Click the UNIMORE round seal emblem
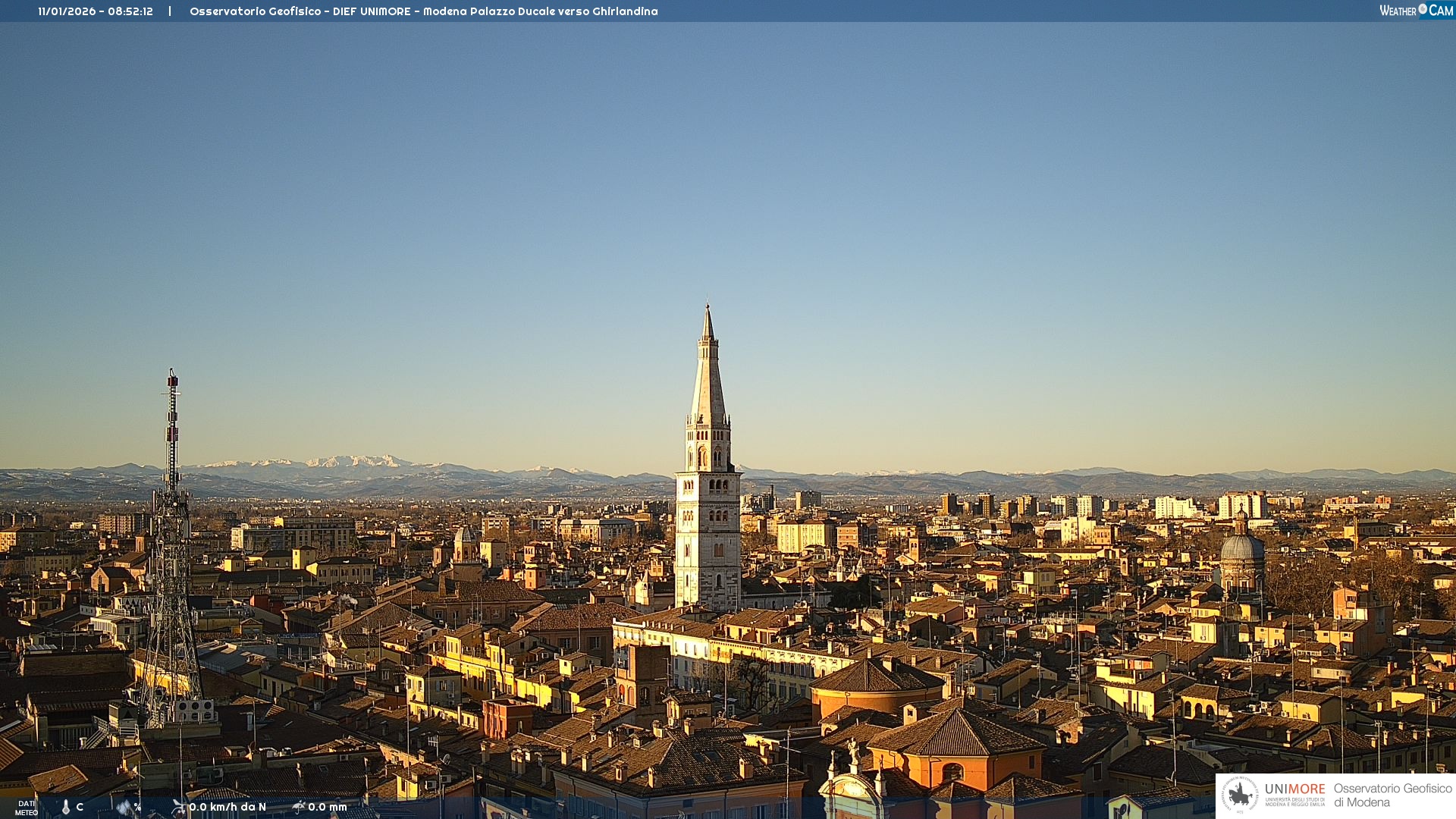Screen dimensions: 1456x819 coord(1240,795)
